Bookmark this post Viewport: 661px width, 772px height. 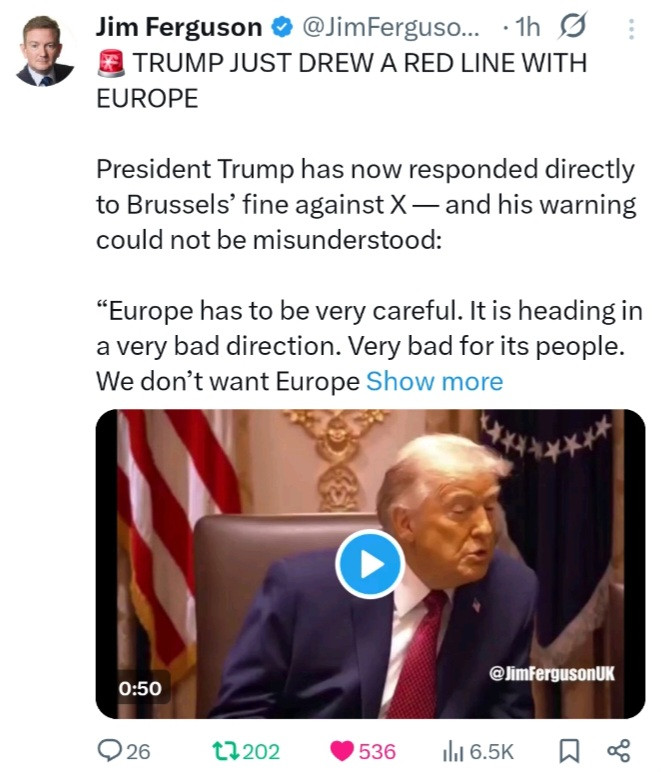click(569, 751)
